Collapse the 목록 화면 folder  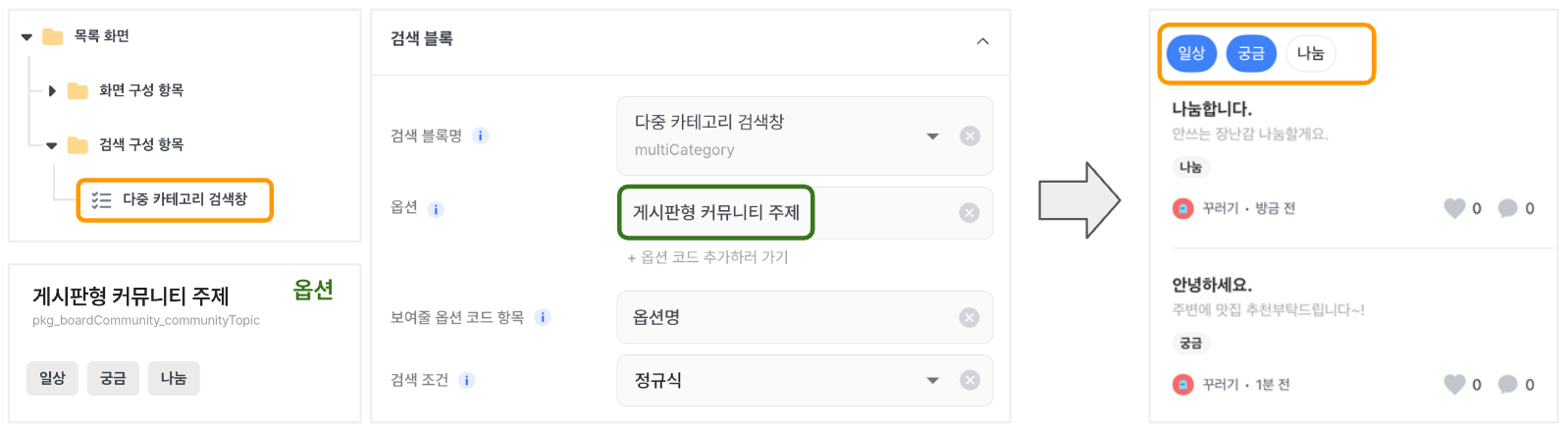tap(26, 37)
